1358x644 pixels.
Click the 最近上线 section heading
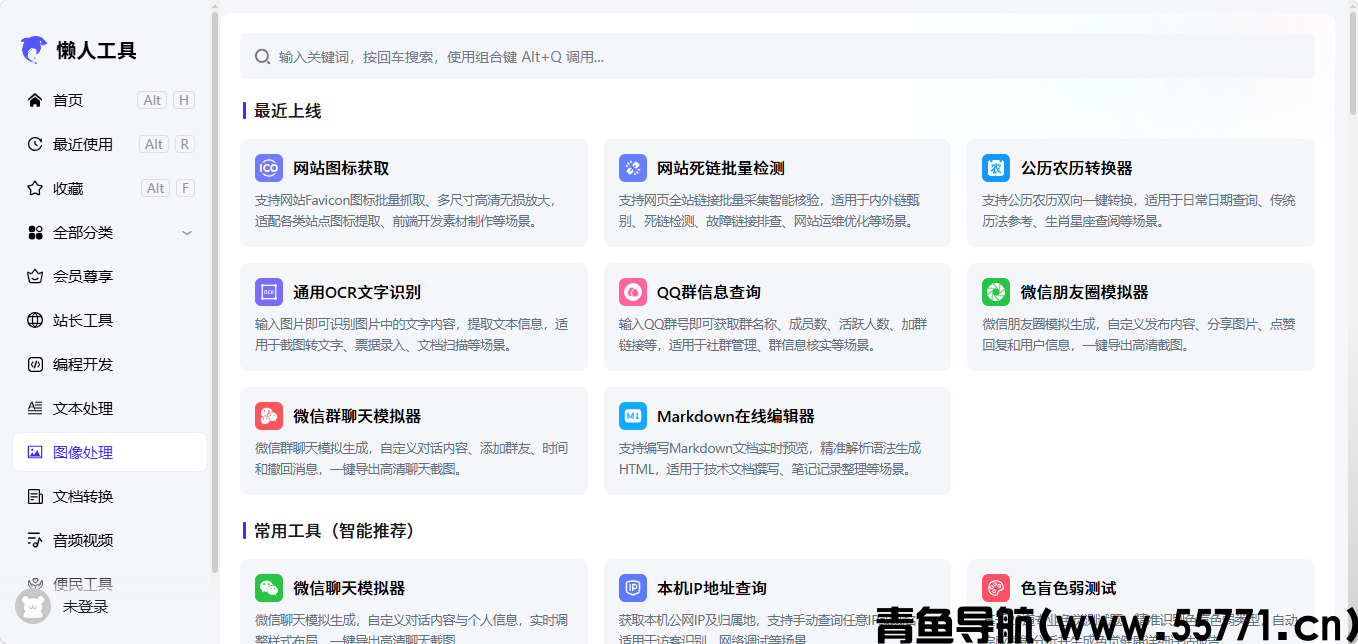[288, 111]
